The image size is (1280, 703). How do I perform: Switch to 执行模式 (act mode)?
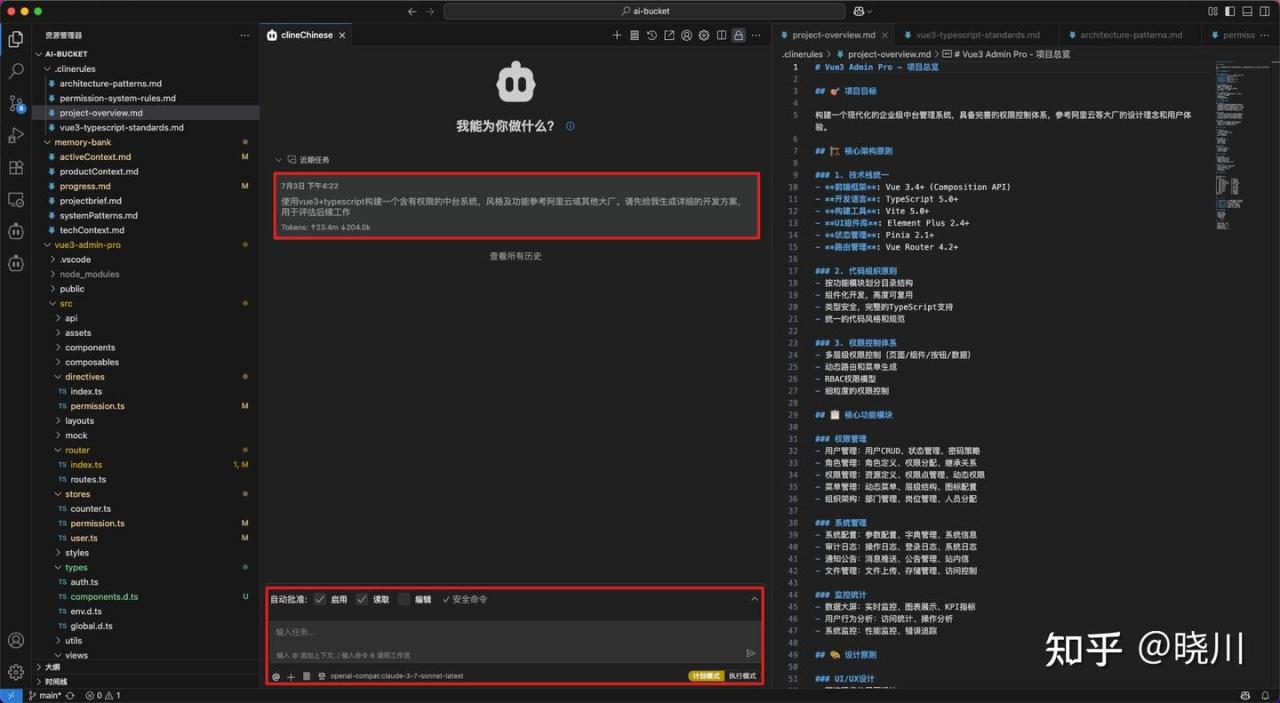[x=742, y=676]
